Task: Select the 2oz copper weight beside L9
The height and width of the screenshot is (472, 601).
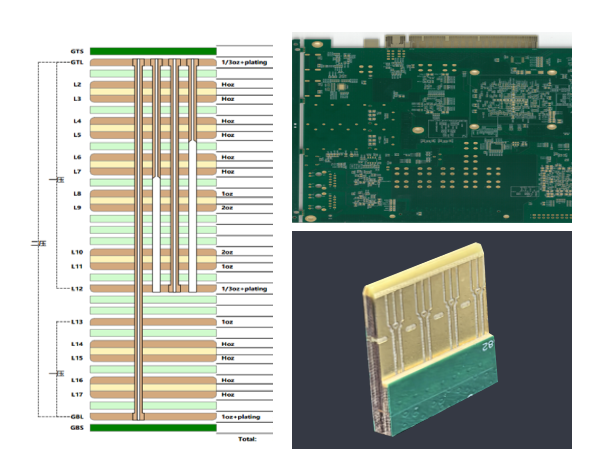Action: click(x=227, y=207)
